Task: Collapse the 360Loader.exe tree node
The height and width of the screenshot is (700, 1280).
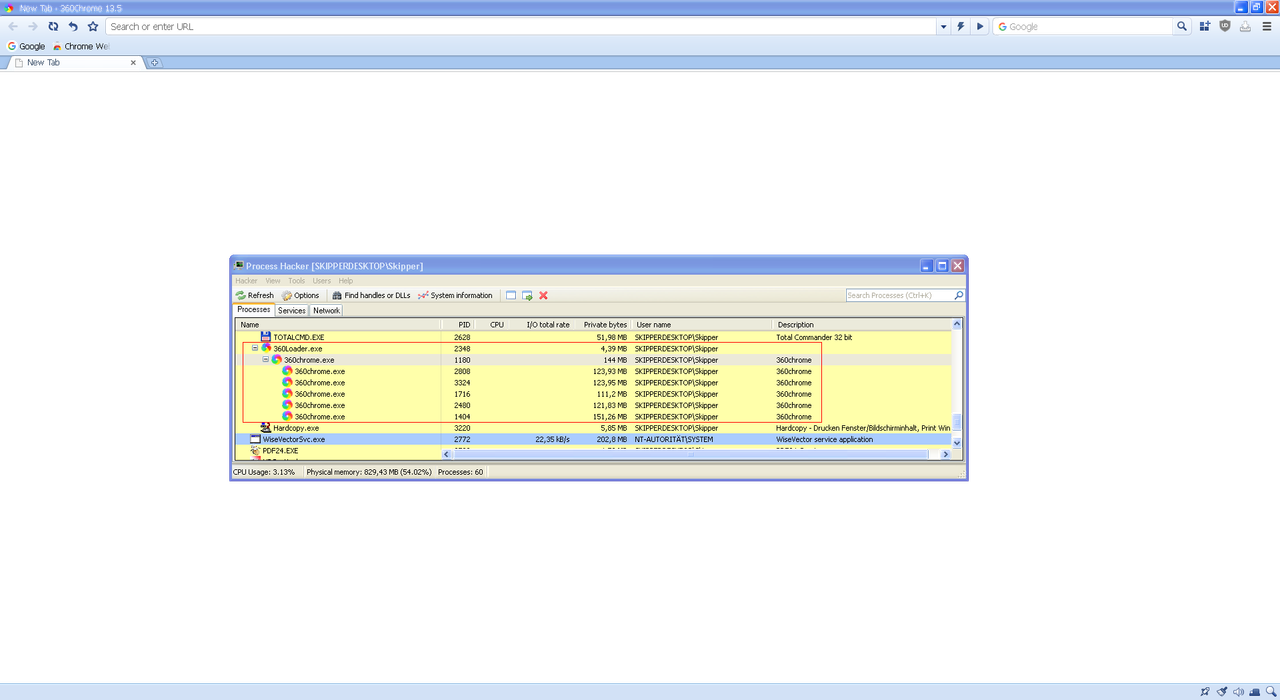Action: (255, 349)
